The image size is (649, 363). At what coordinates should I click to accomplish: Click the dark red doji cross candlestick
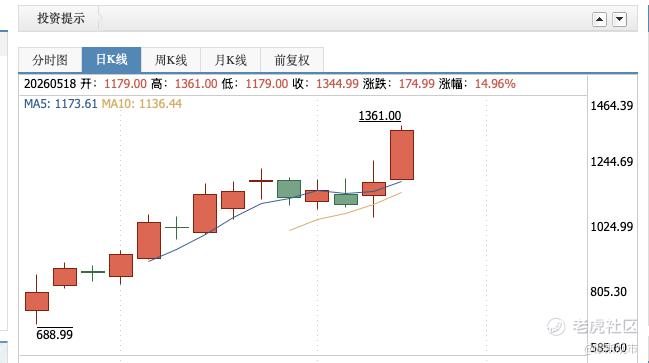point(261,181)
